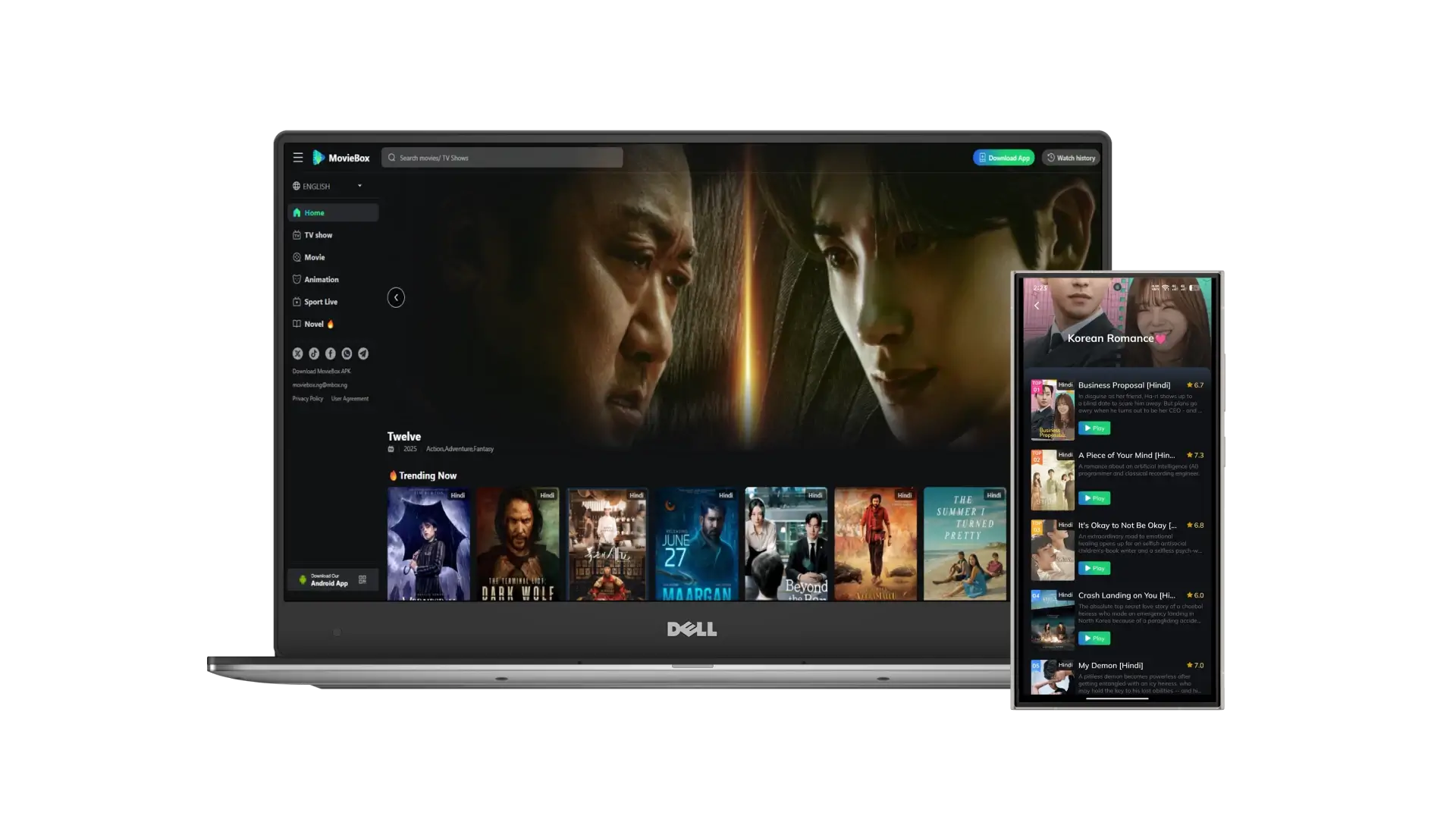Screen dimensions: 1456x819
Task: Open It's Okay to Not Be Okay thumbnail
Action: (1053, 550)
